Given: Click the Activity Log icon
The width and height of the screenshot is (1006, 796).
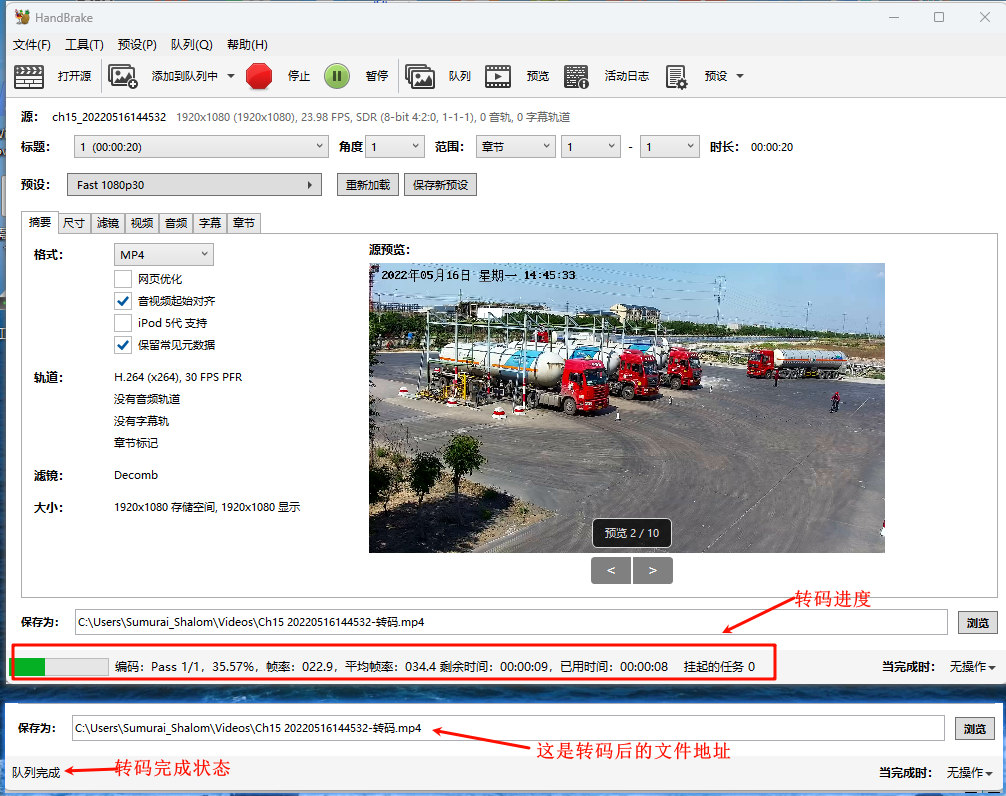Looking at the screenshot, I should (576, 76).
